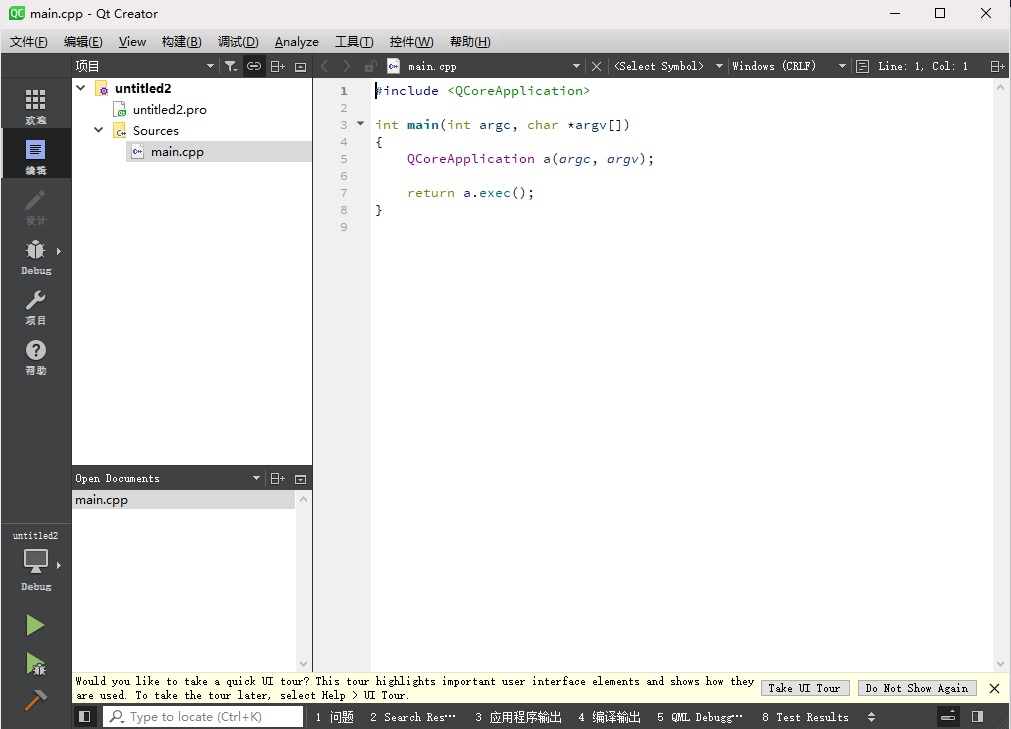Image resolution: width=1011 pixels, height=729 pixels.
Task: Expand the Debug mode side arrow
Action: click(x=59, y=251)
